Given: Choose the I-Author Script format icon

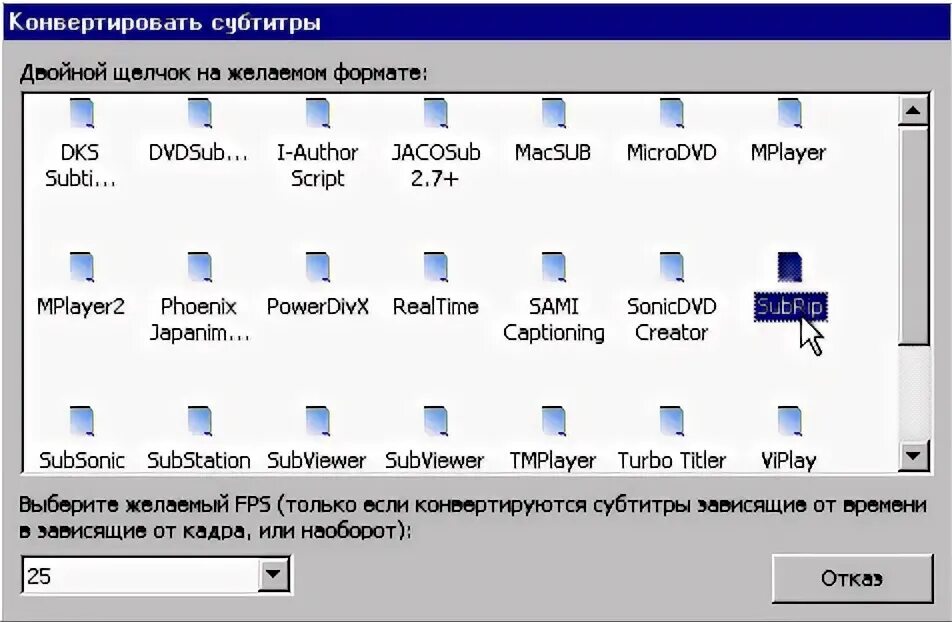Looking at the screenshot, I should click(318, 114).
